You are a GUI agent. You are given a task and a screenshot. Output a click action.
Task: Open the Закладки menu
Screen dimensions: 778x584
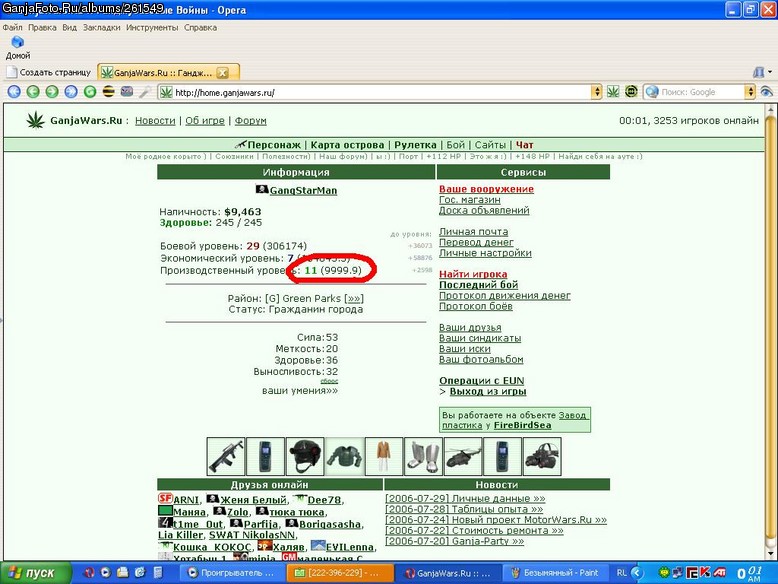pos(102,27)
